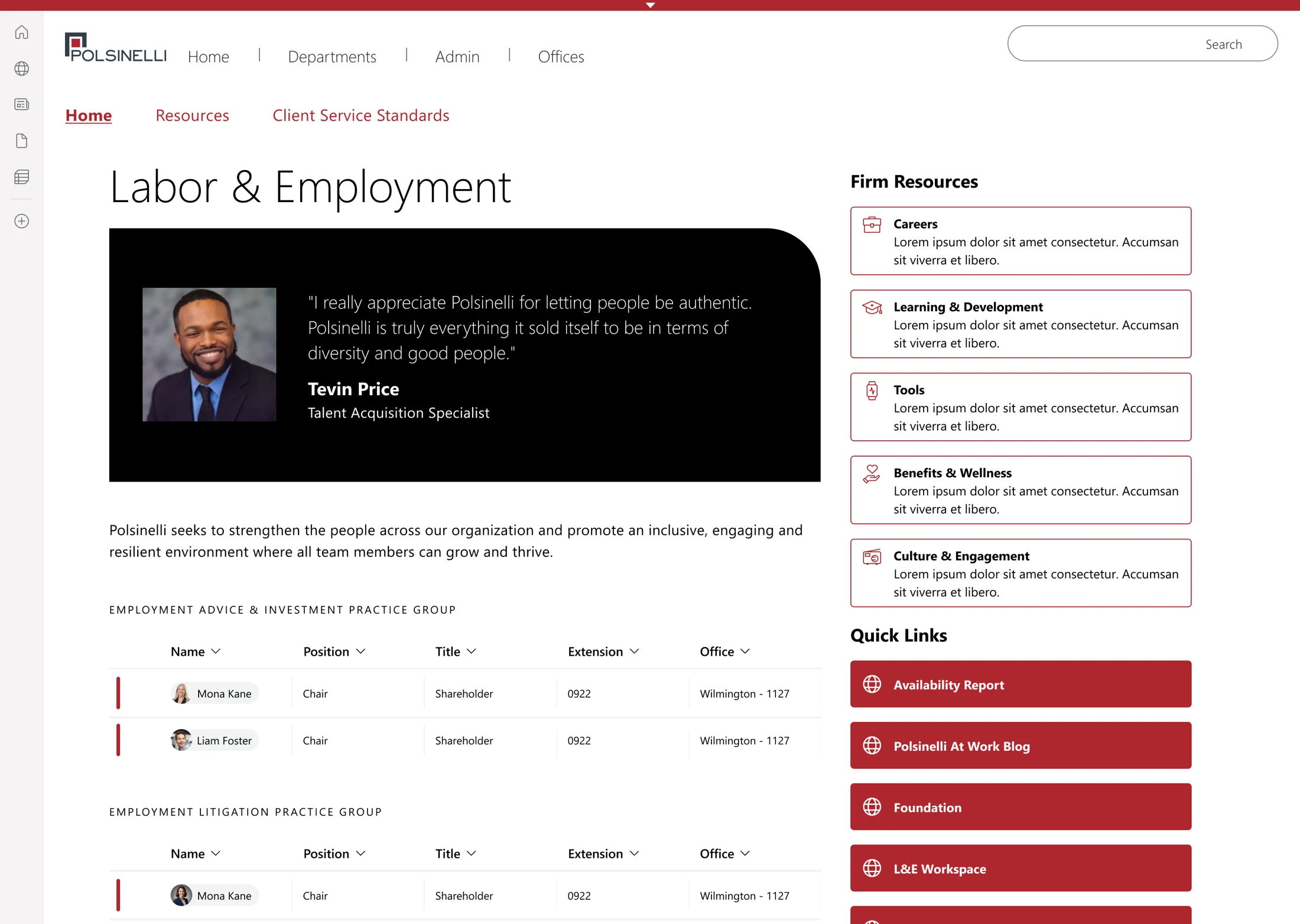1300x924 pixels.
Task: Click globe icon beside Polsinelli At Work Blog
Action: click(872, 746)
